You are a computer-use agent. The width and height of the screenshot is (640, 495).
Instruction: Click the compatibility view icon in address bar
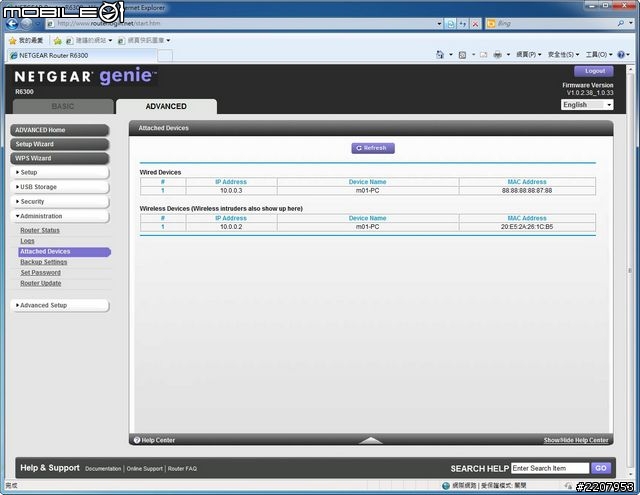(451, 24)
